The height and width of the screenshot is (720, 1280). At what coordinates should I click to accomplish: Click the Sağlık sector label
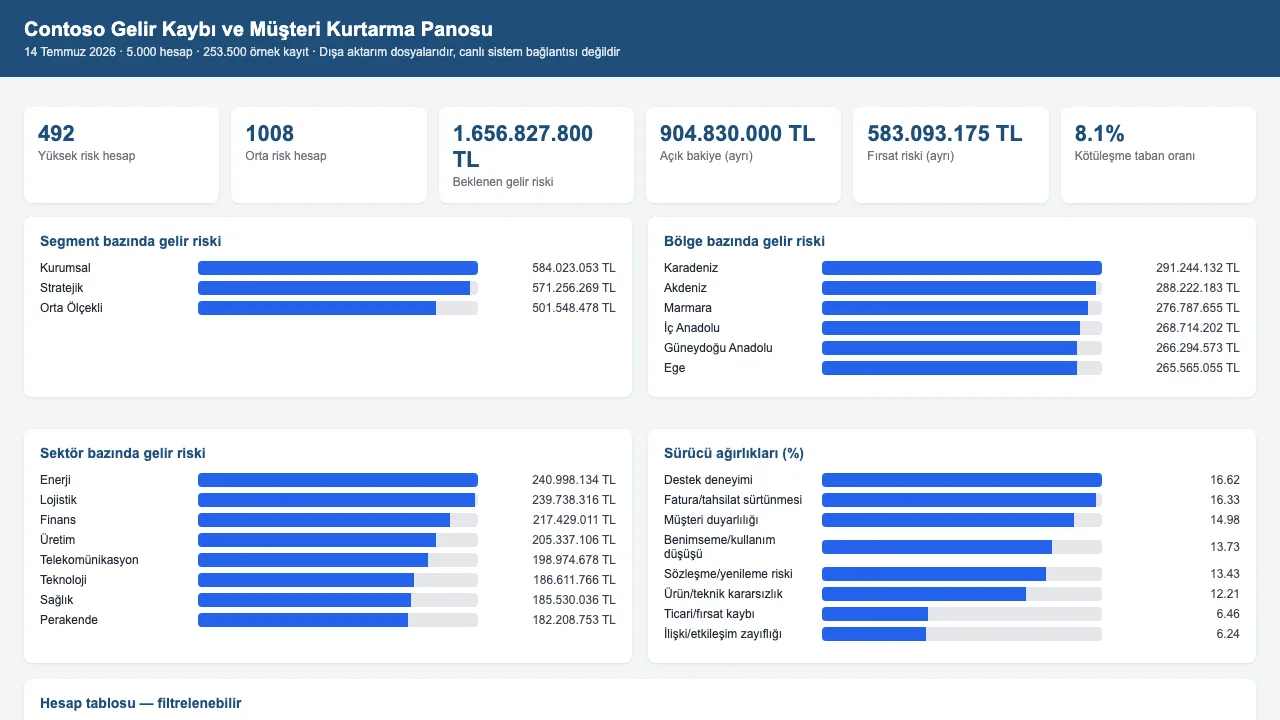pos(57,600)
